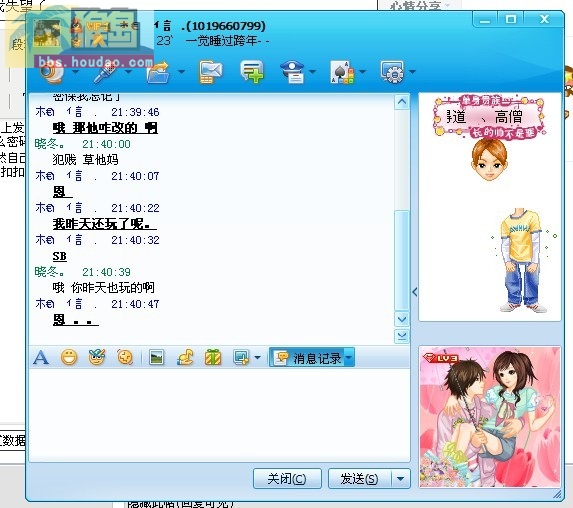Close chat window with X

[544, 19]
